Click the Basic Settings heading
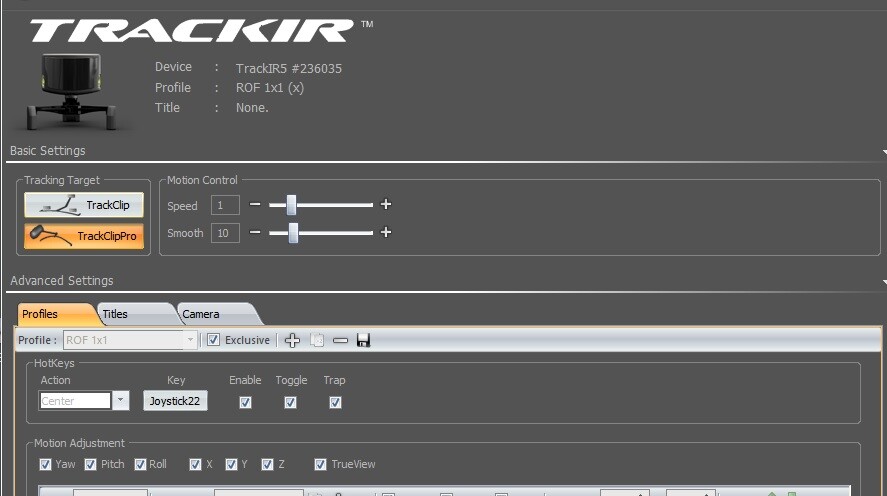The width and height of the screenshot is (887, 496). tap(48, 151)
